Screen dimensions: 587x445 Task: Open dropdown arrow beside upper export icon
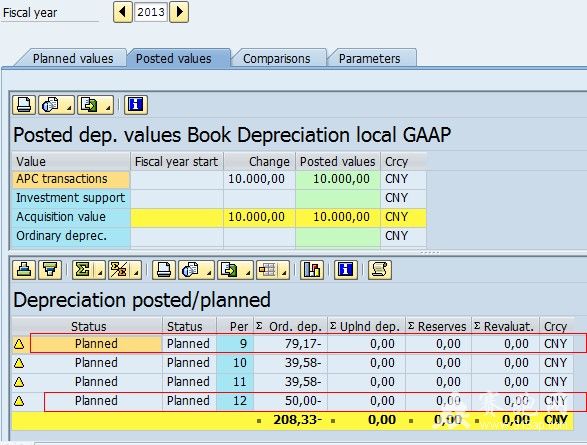(108, 108)
